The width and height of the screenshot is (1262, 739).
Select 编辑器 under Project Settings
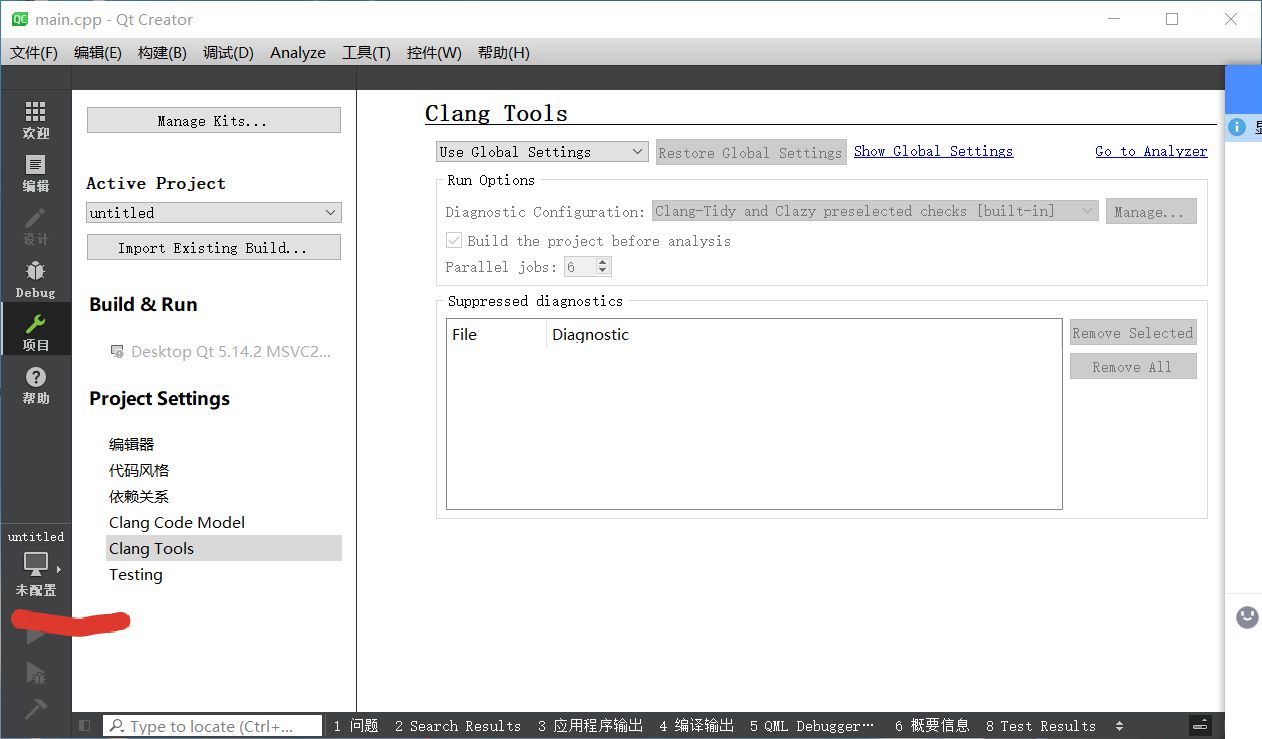(x=132, y=444)
